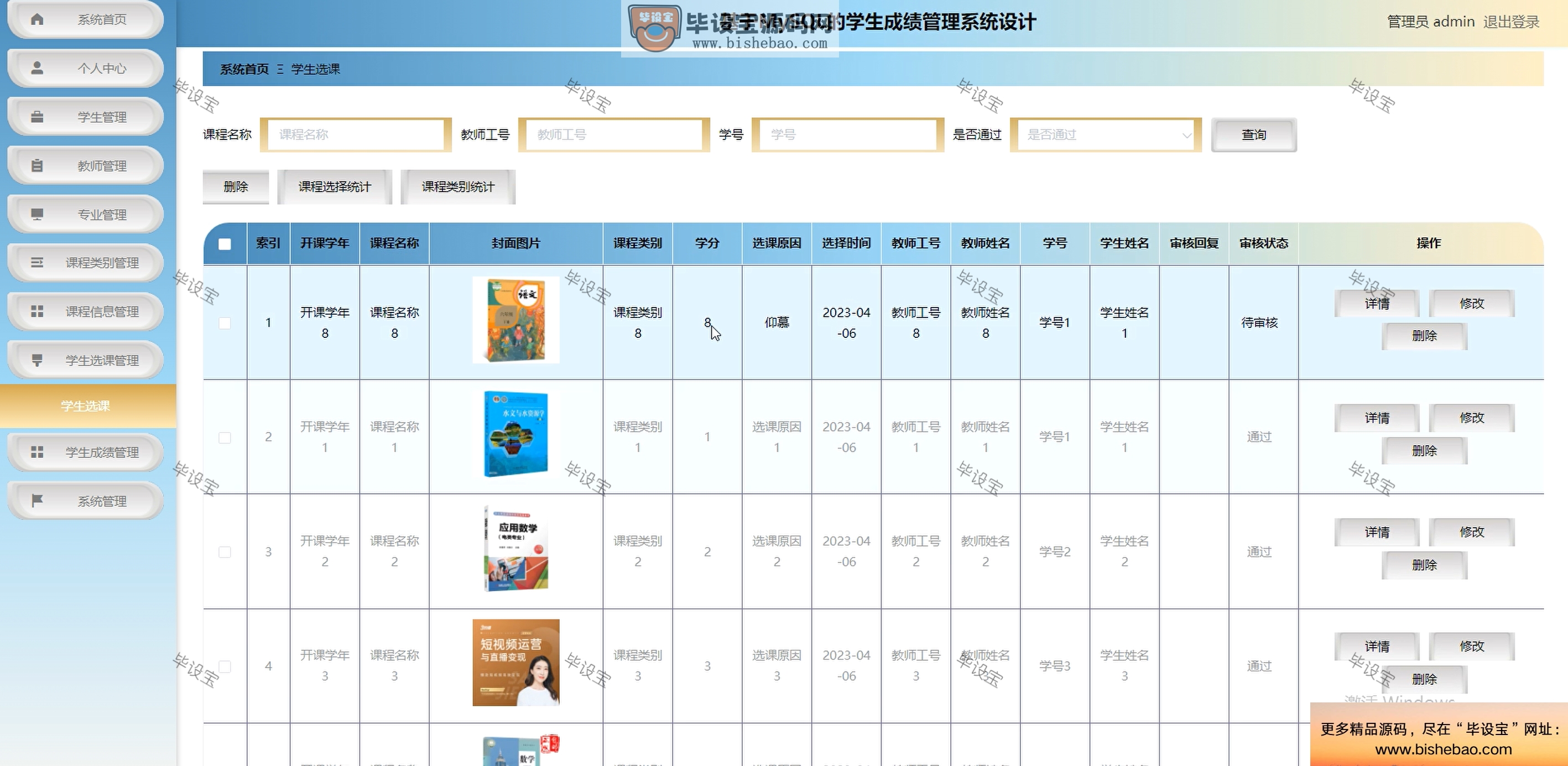The width and height of the screenshot is (1568, 766).
Task: Click the 管理员 admin label
Action: click(x=1430, y=22)
